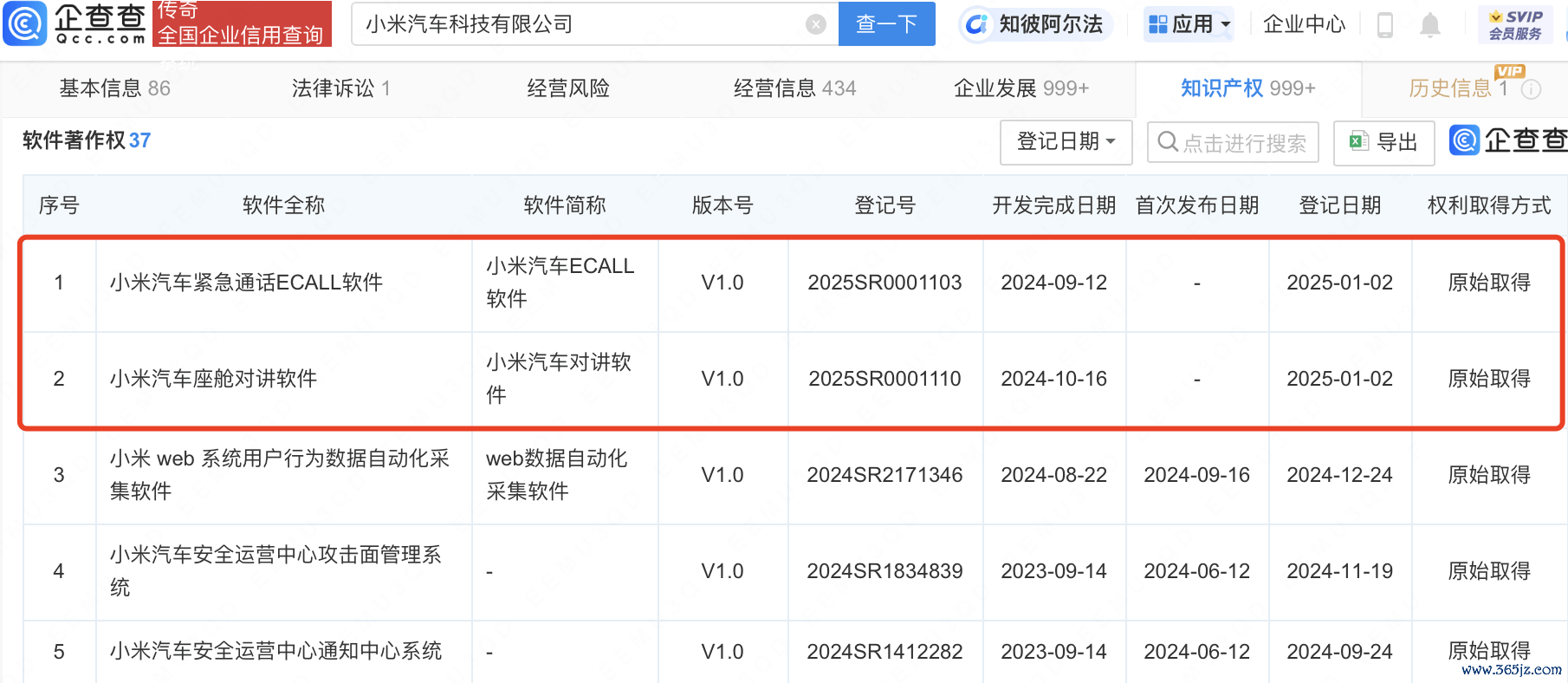Click short name web数据自动化采集软件
This screenshot has height=683, width=1568.
click(556, 475)
